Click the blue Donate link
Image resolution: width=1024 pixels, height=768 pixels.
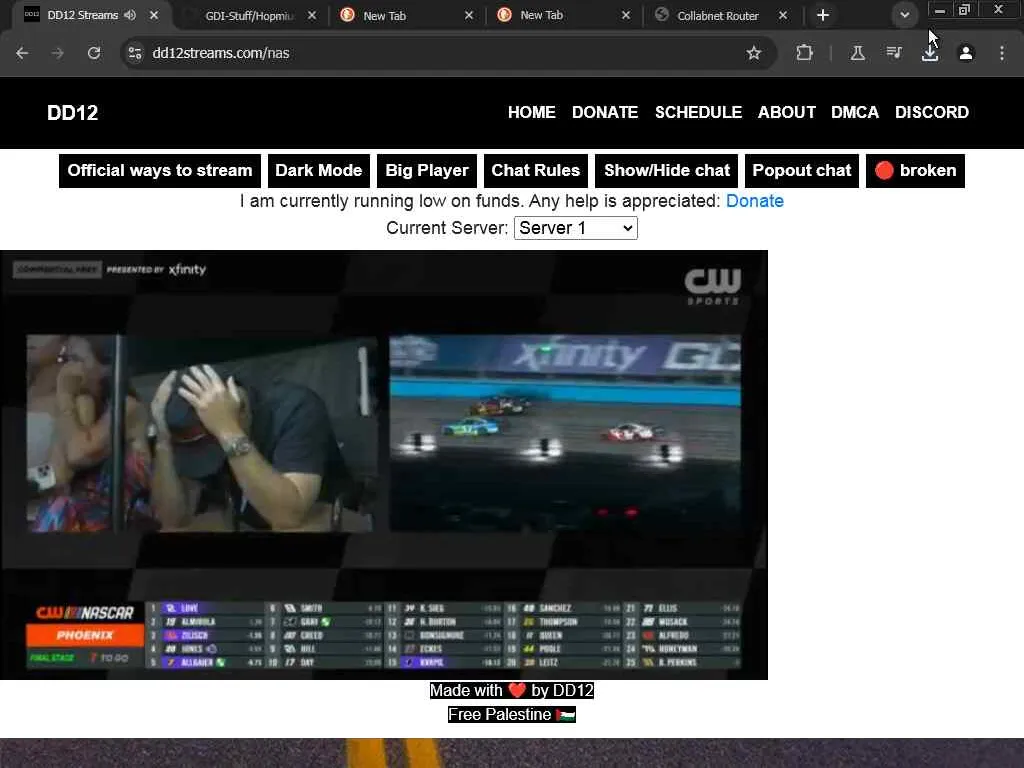point(754,201)
